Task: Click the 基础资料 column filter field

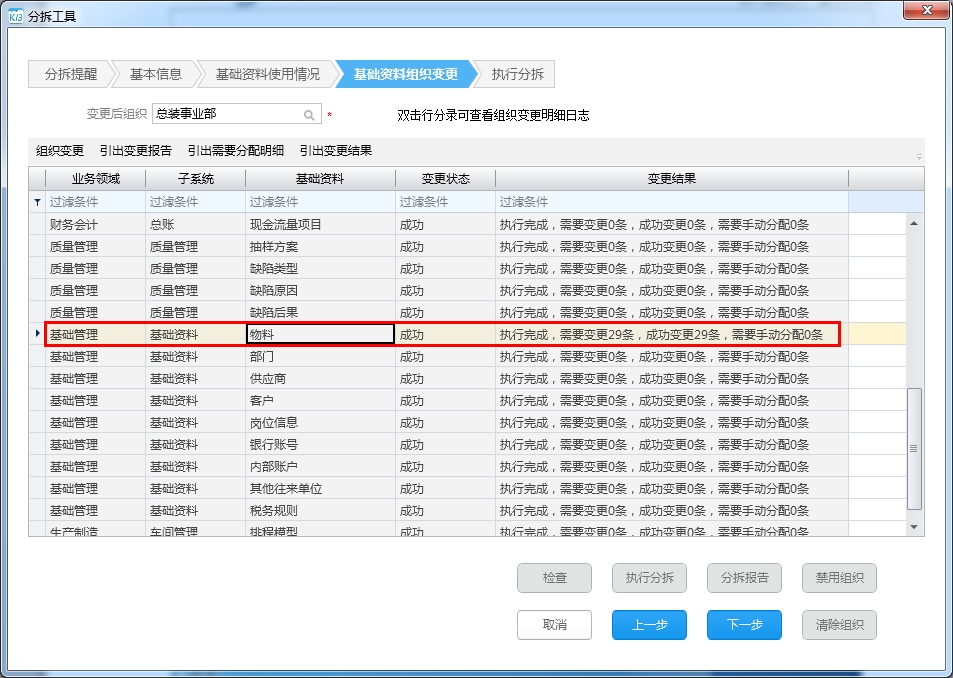Action: [x=320, y=202]
